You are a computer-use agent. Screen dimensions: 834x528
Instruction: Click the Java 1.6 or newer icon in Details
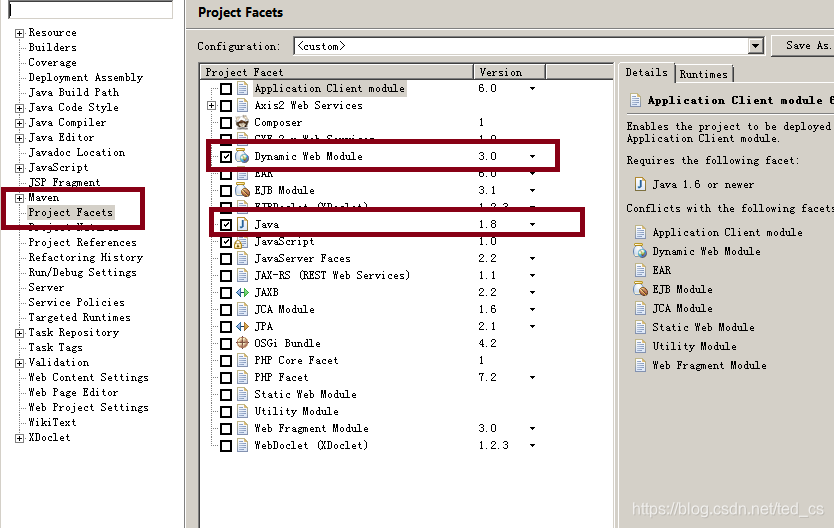coord(640,185)
